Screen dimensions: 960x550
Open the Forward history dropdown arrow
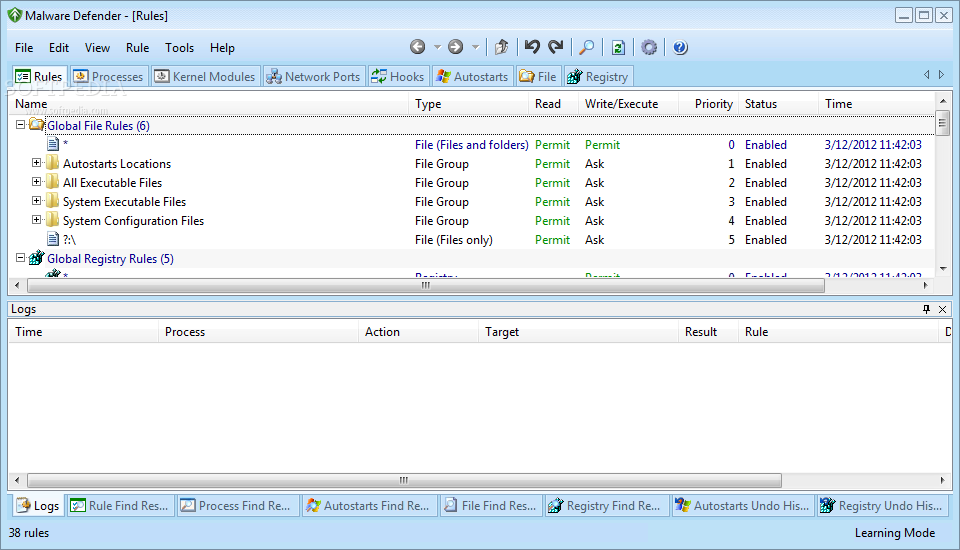coord(475,47)
